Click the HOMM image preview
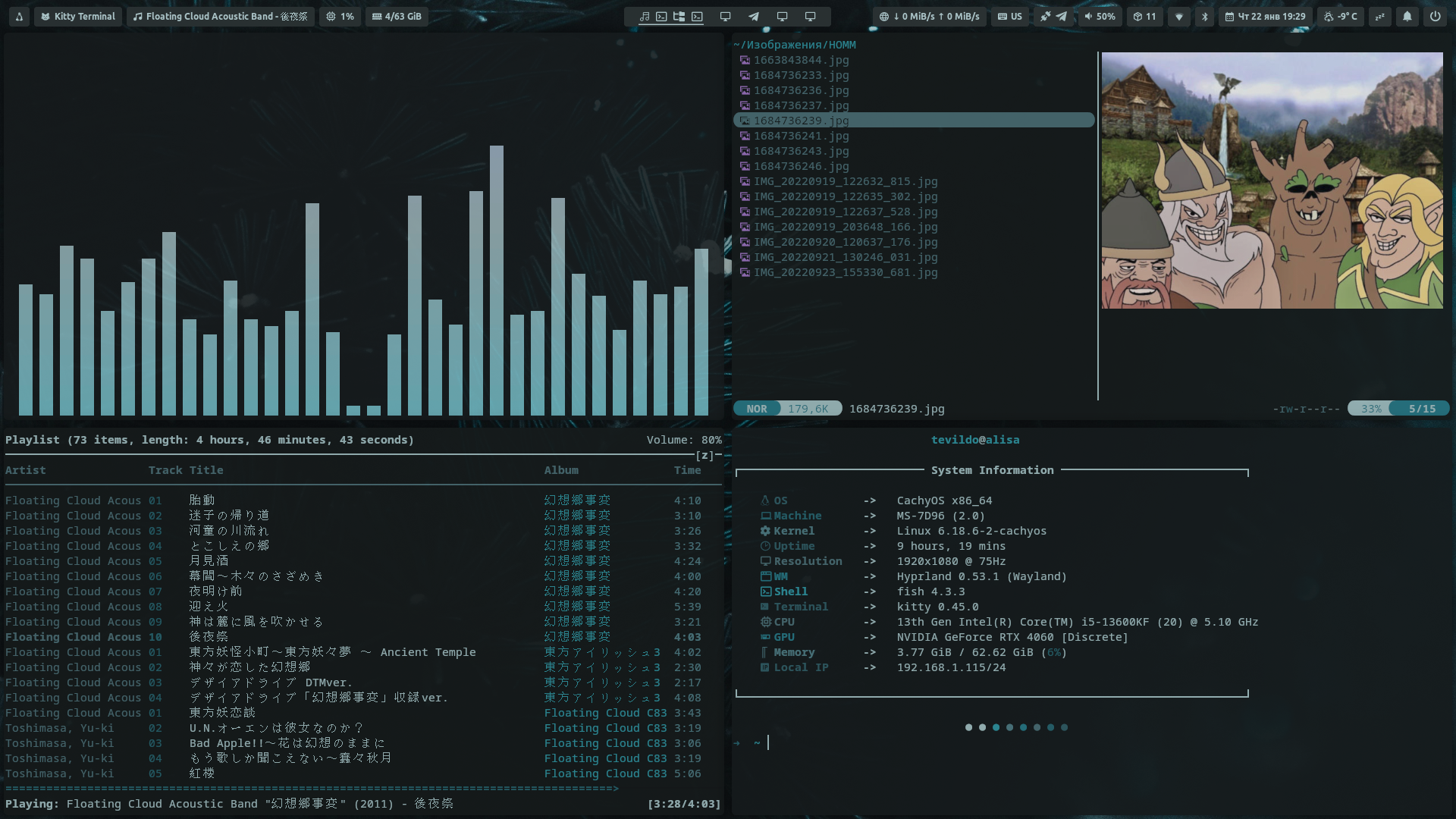This screenshot has width=1456, height=819. tap(1272, 180)
